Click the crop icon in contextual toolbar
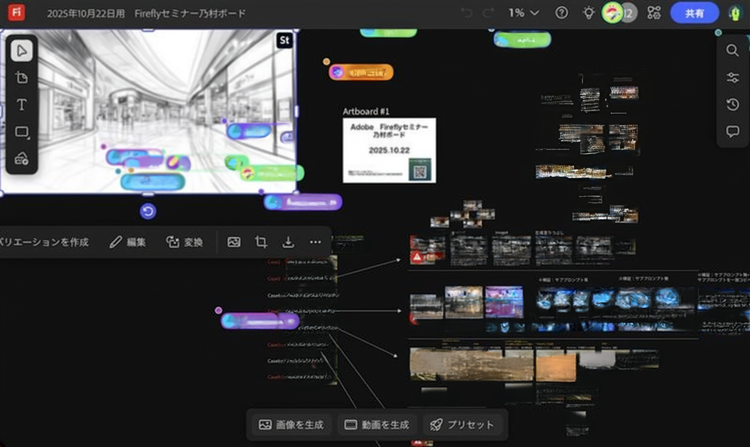Viewport: 750px width, 447px height. pyautogui.click(x=261, y=242)
